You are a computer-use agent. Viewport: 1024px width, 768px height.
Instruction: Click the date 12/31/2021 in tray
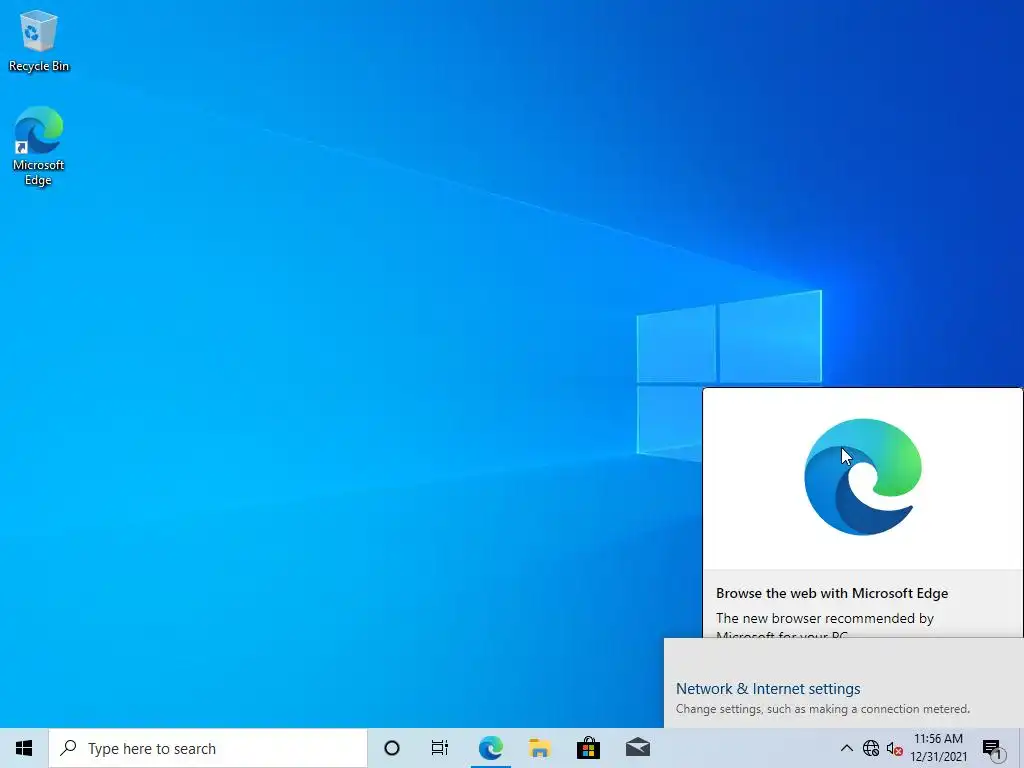click(x=938, y=757)
